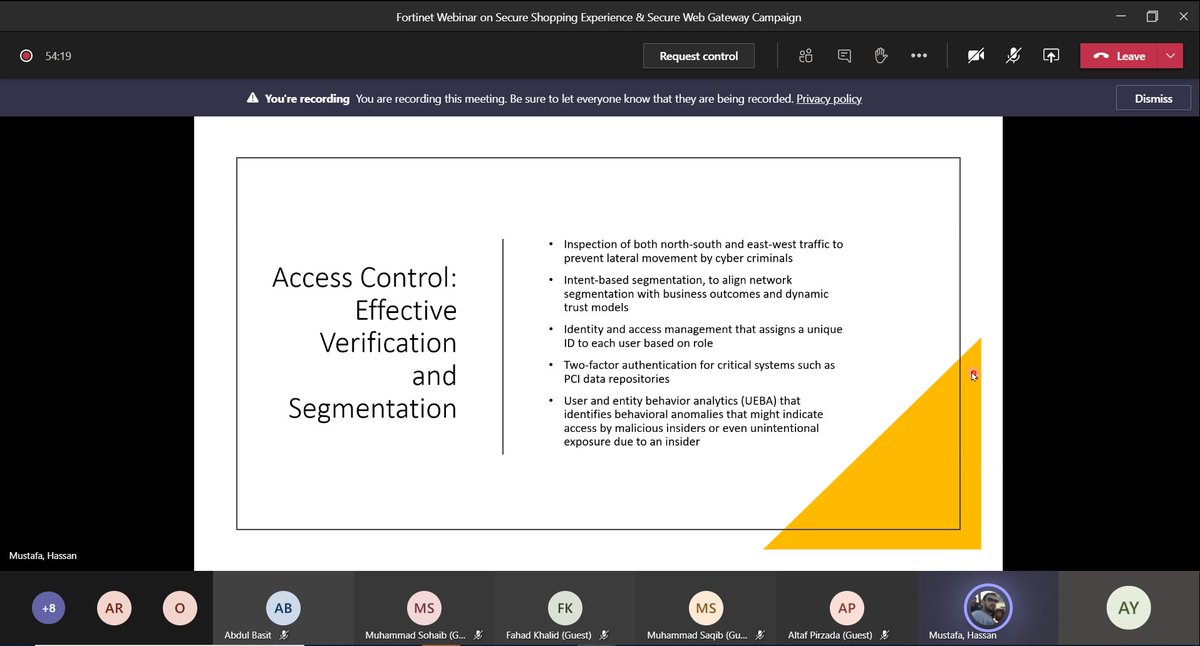1200x646 pixels.
Task: Click the mute icon beside Fahad Khalid
Action: click(602, 634)
